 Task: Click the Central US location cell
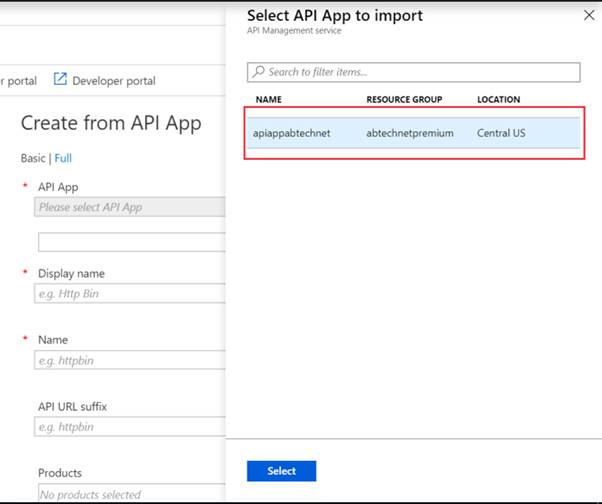click(501, 133)
